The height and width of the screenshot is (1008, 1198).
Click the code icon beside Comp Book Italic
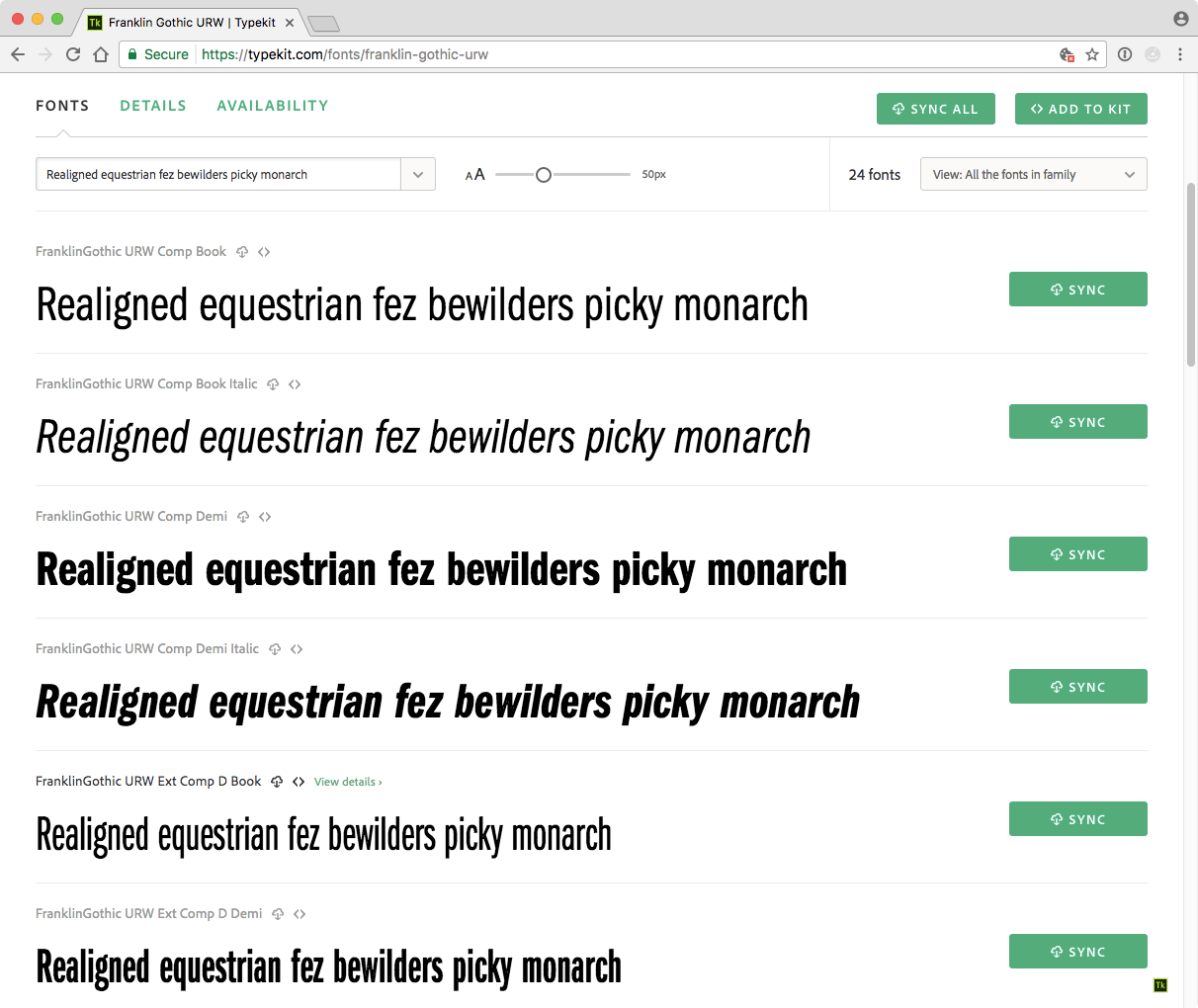(295, 384)
